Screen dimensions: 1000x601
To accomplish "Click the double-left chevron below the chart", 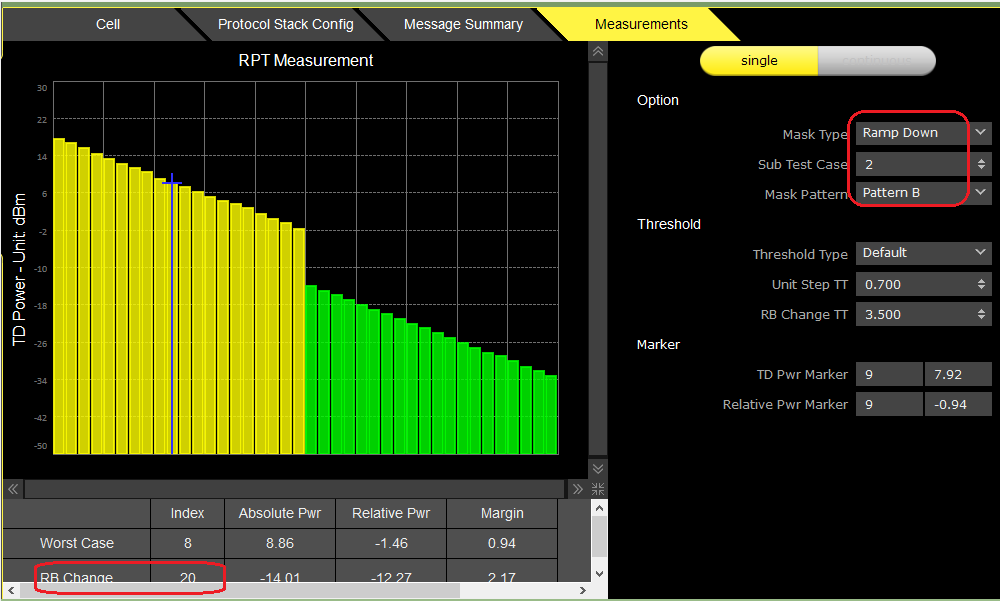I will click(13, 489).
